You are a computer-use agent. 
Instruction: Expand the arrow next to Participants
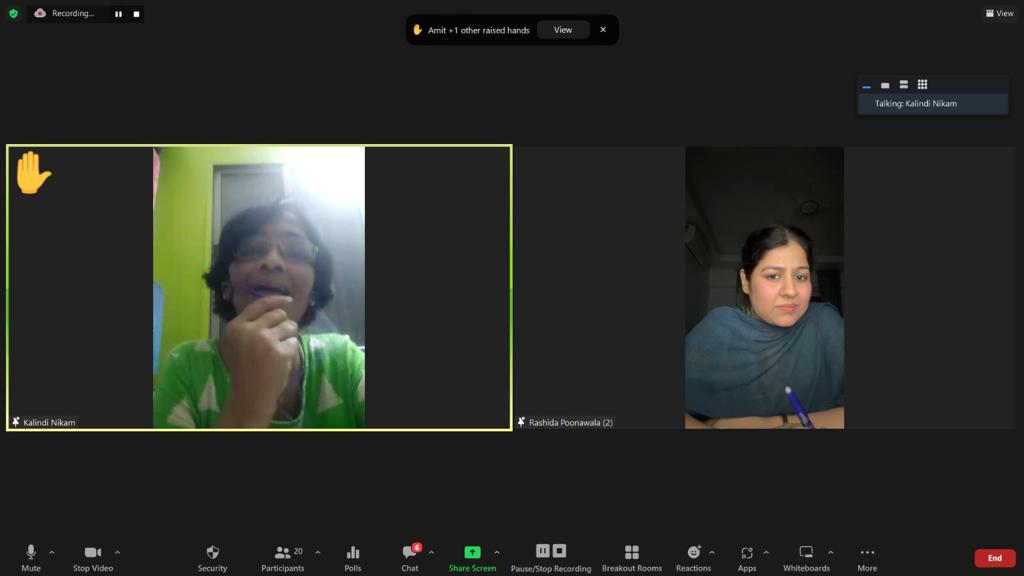pyautogui.click(x=318, y=552)
